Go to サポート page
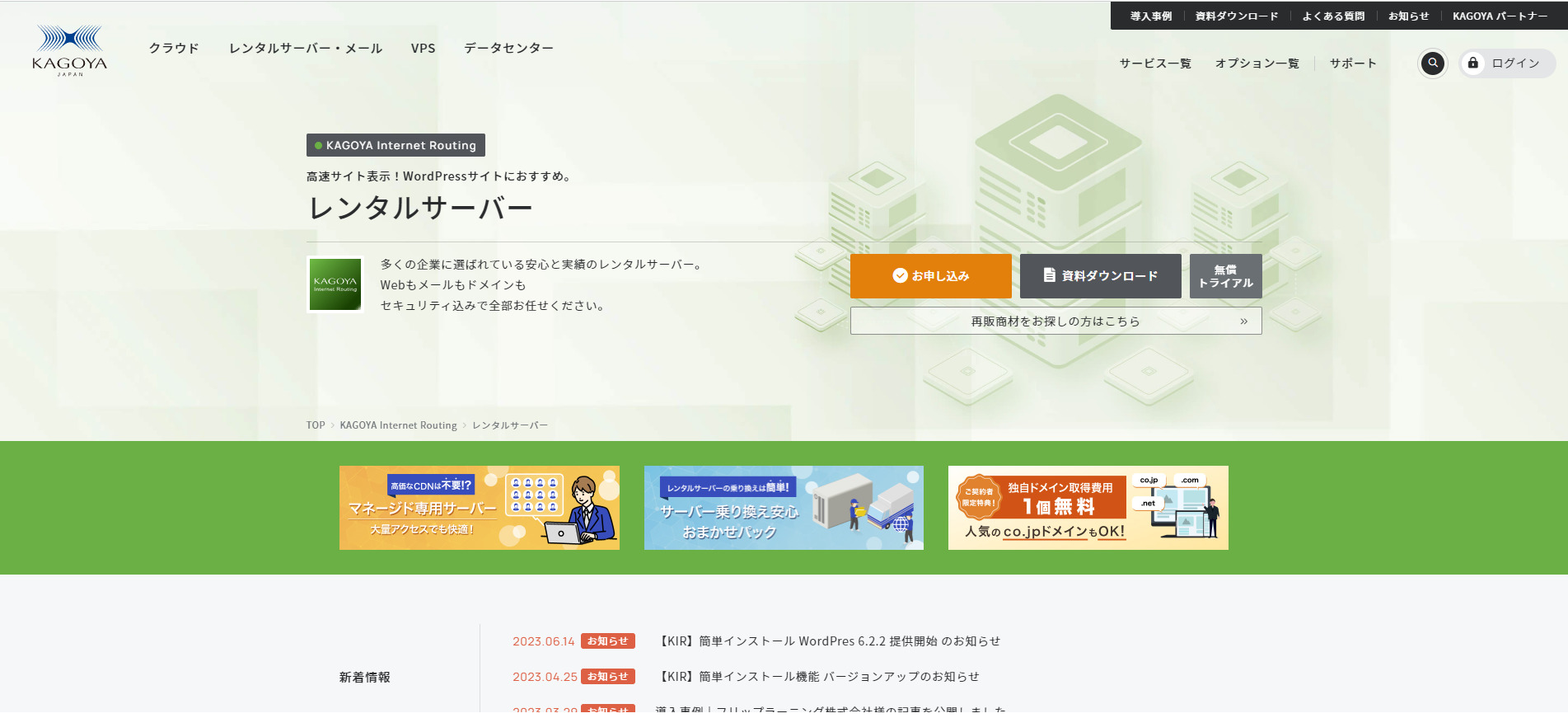Image resolution: width=1568 pixels, height=718 pixels. 1353,63
